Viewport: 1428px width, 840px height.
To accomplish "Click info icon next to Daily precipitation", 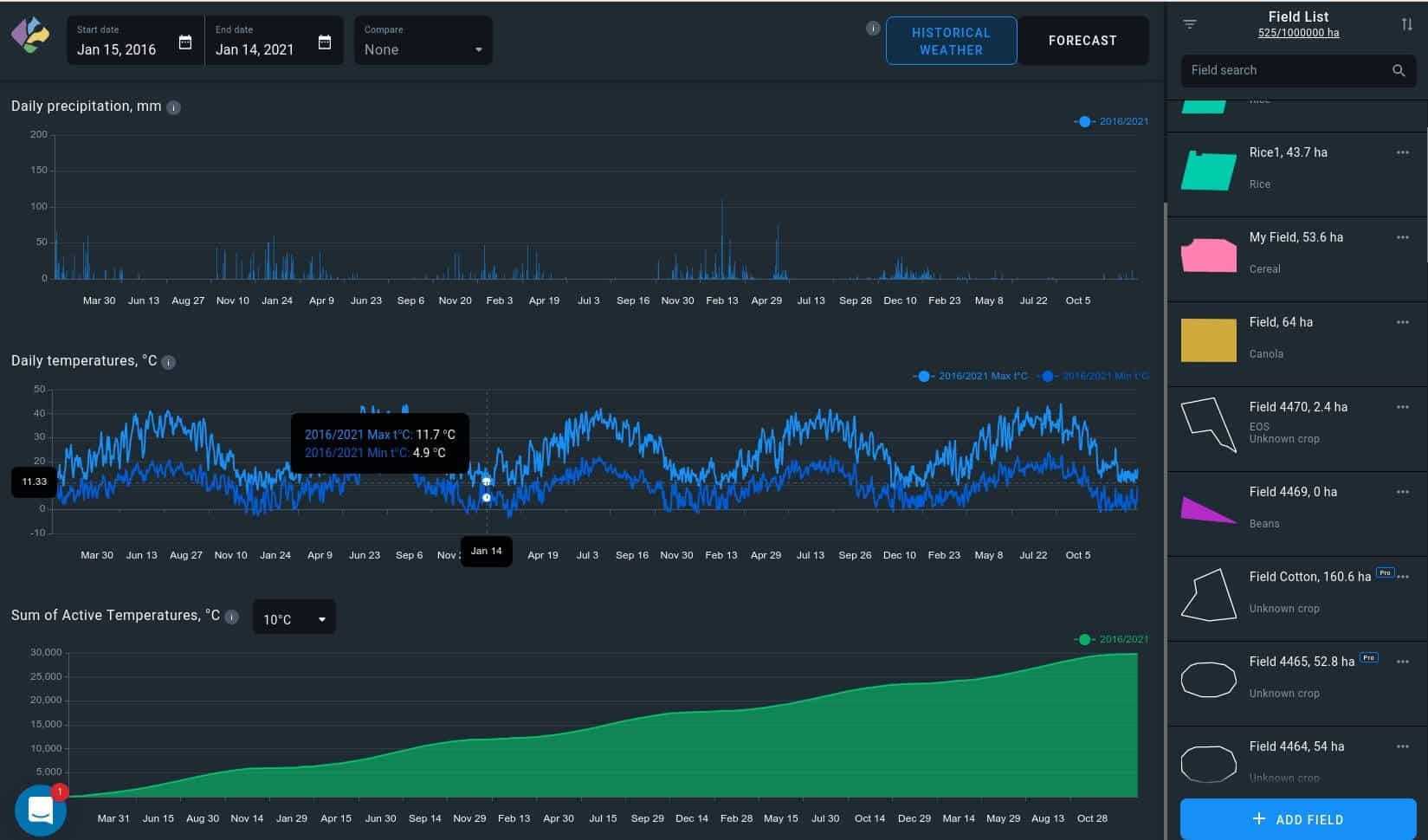I will pos(173,107).
